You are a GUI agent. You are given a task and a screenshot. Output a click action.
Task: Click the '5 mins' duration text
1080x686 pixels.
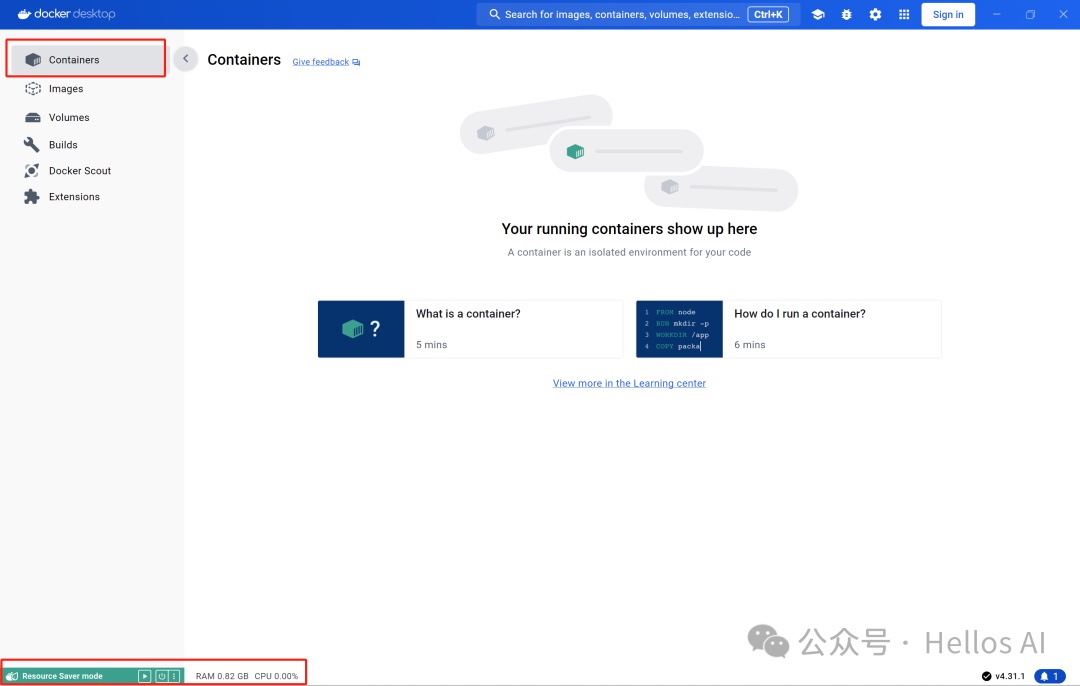(x=431, y=345)
